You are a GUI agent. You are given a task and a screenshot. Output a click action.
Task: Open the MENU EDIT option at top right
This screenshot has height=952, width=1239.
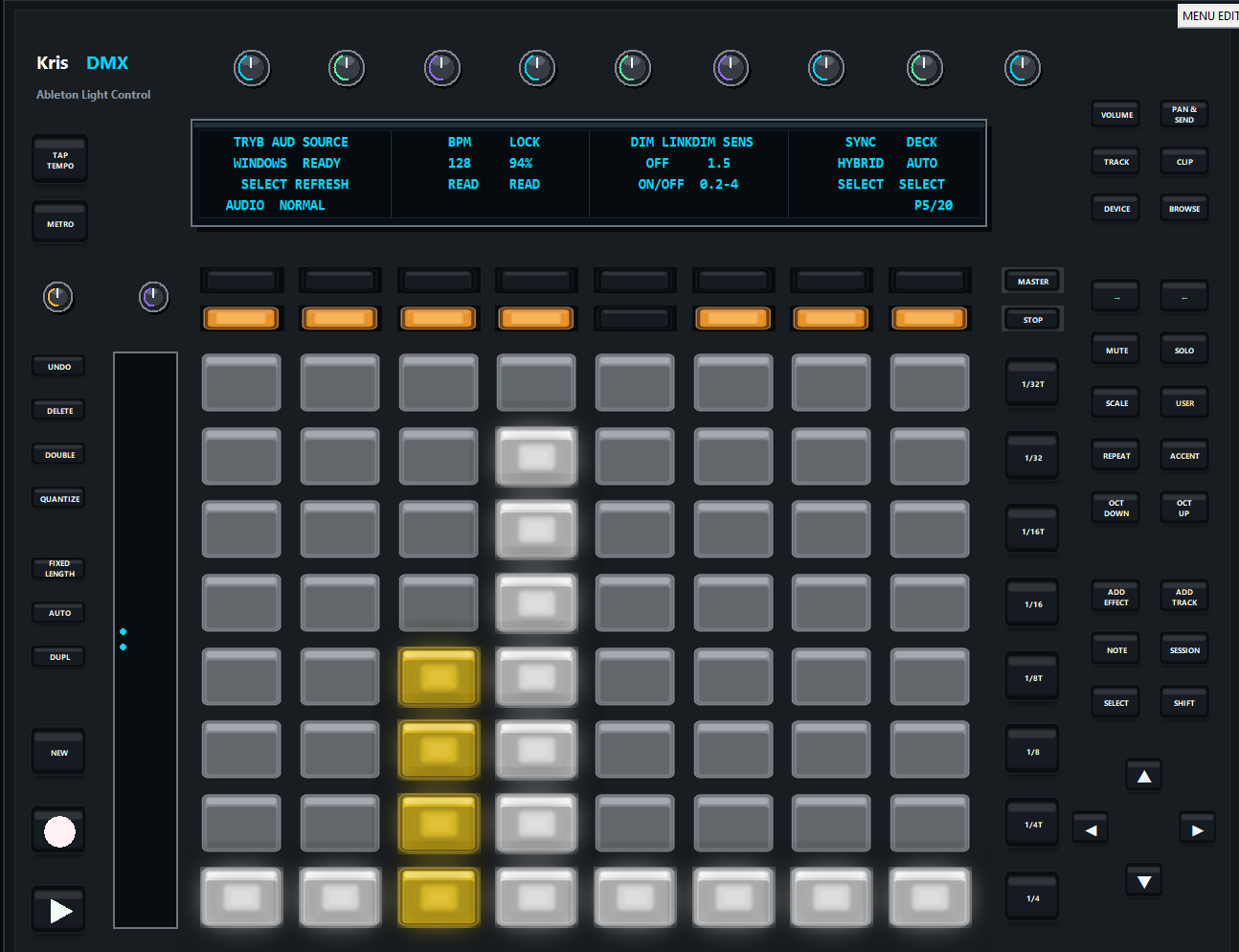1208,15
